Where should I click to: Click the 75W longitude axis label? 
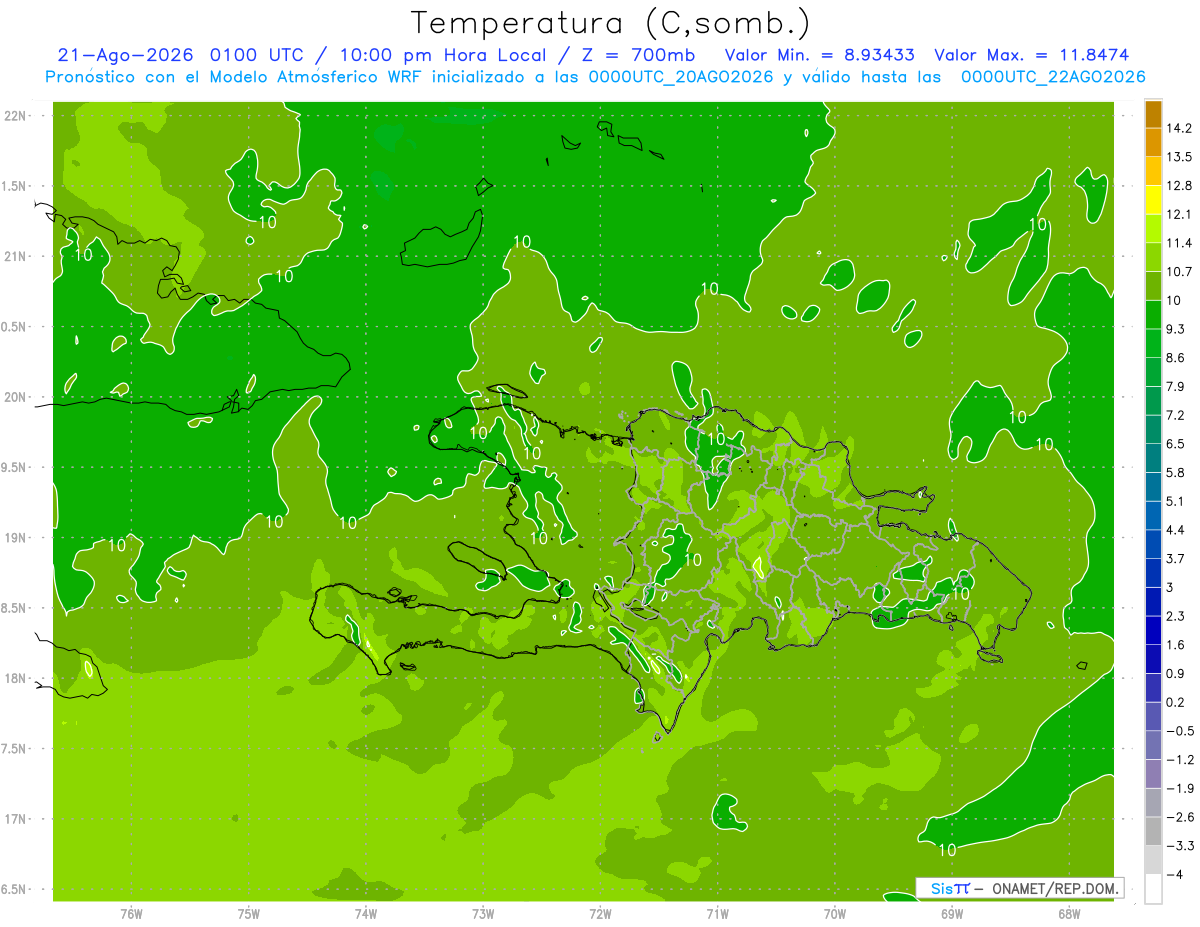pyautogui.click(x=249, y=914)
